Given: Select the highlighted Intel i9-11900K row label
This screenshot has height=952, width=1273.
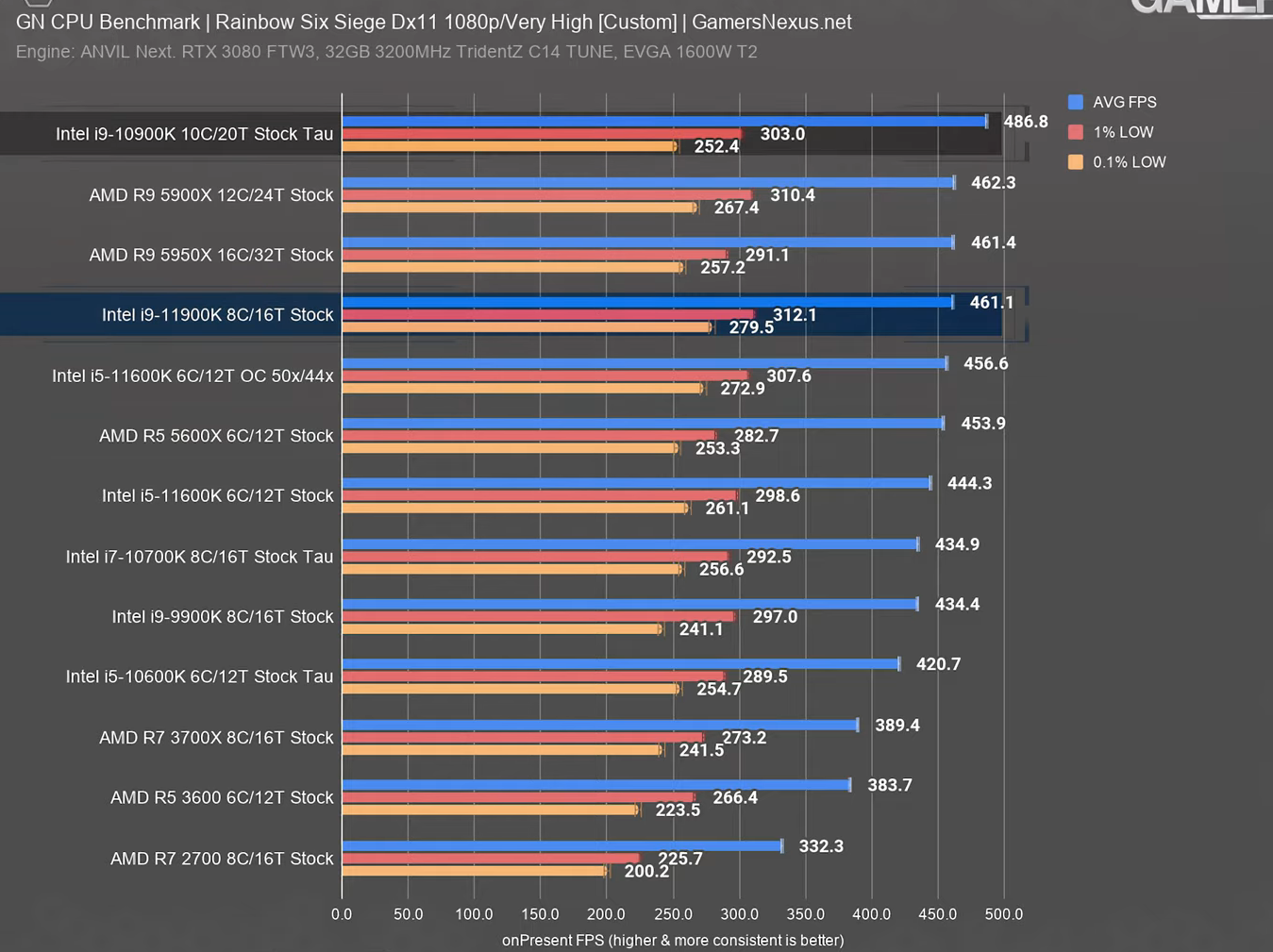Looking at the screenshot, I should tap(217, 315).
